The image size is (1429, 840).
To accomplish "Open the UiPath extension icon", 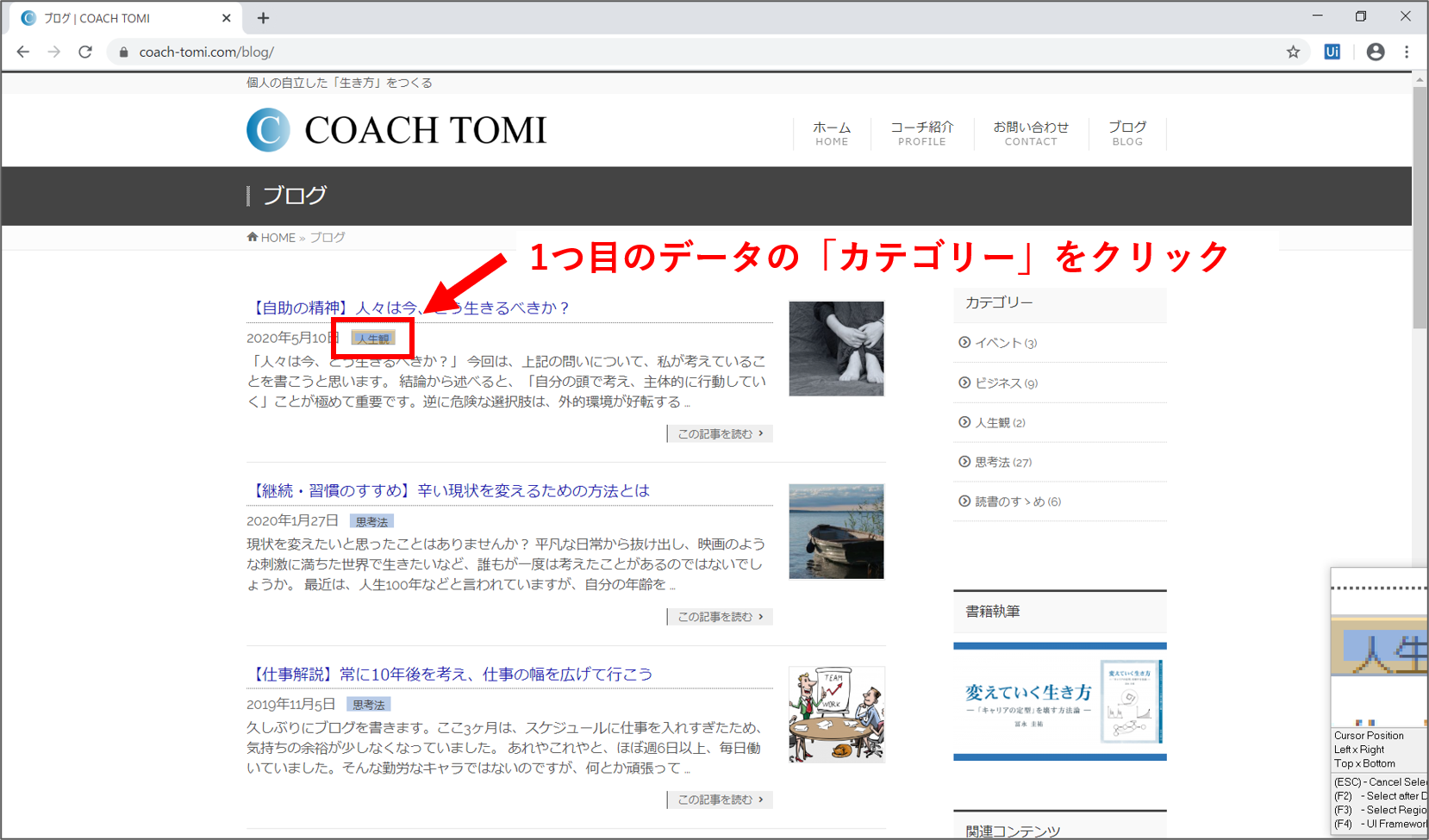I will click(1332, 52).
